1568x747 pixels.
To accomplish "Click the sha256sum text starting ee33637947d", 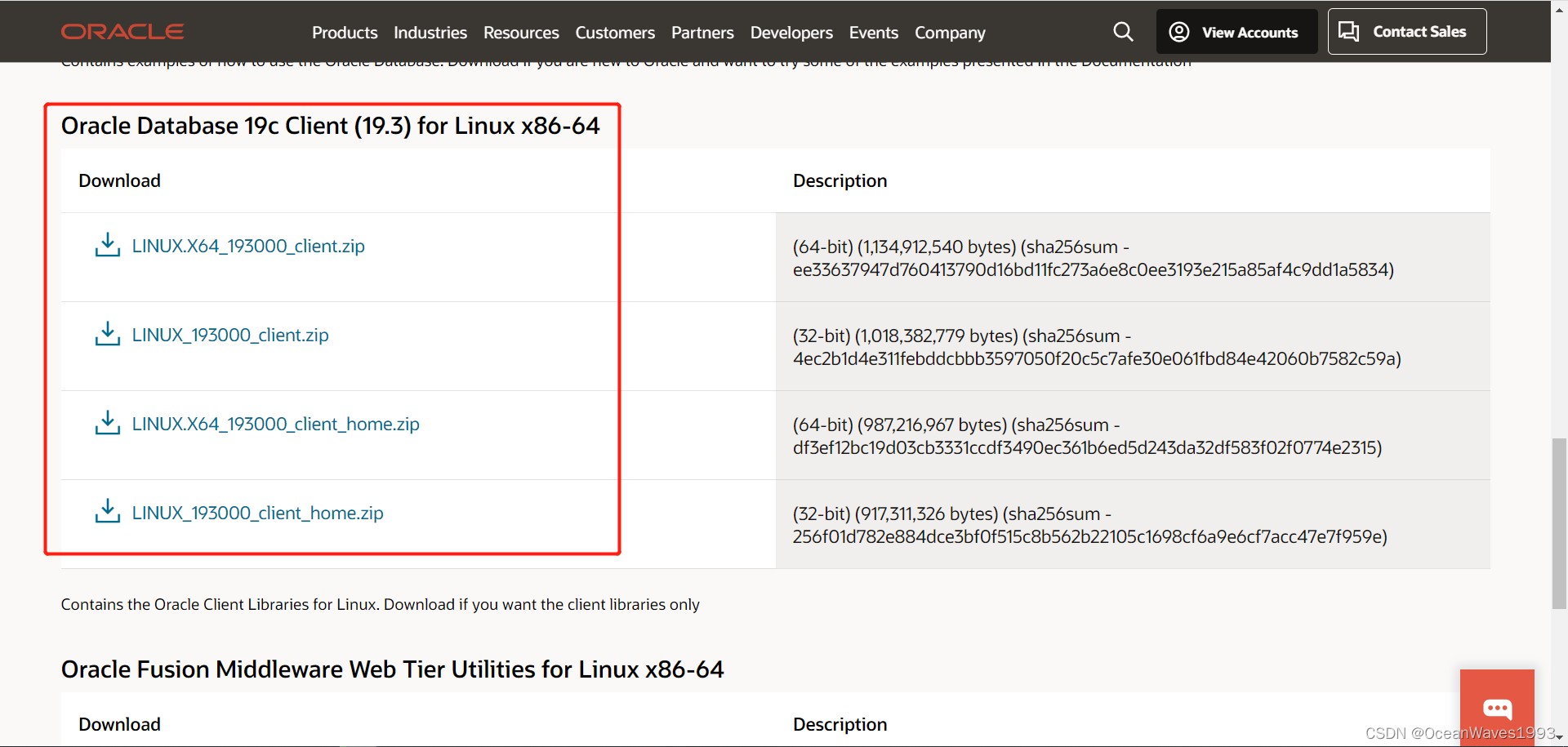I will coord(1093,269).
